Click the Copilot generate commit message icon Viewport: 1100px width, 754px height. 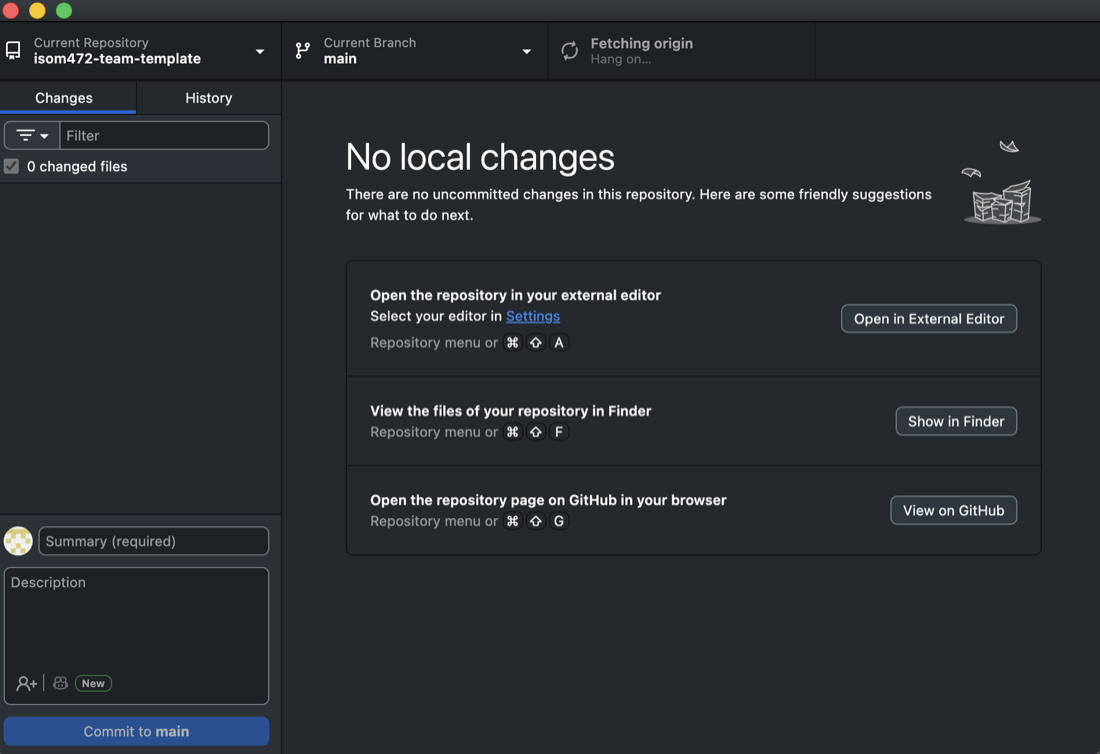[x=60, y=682]
